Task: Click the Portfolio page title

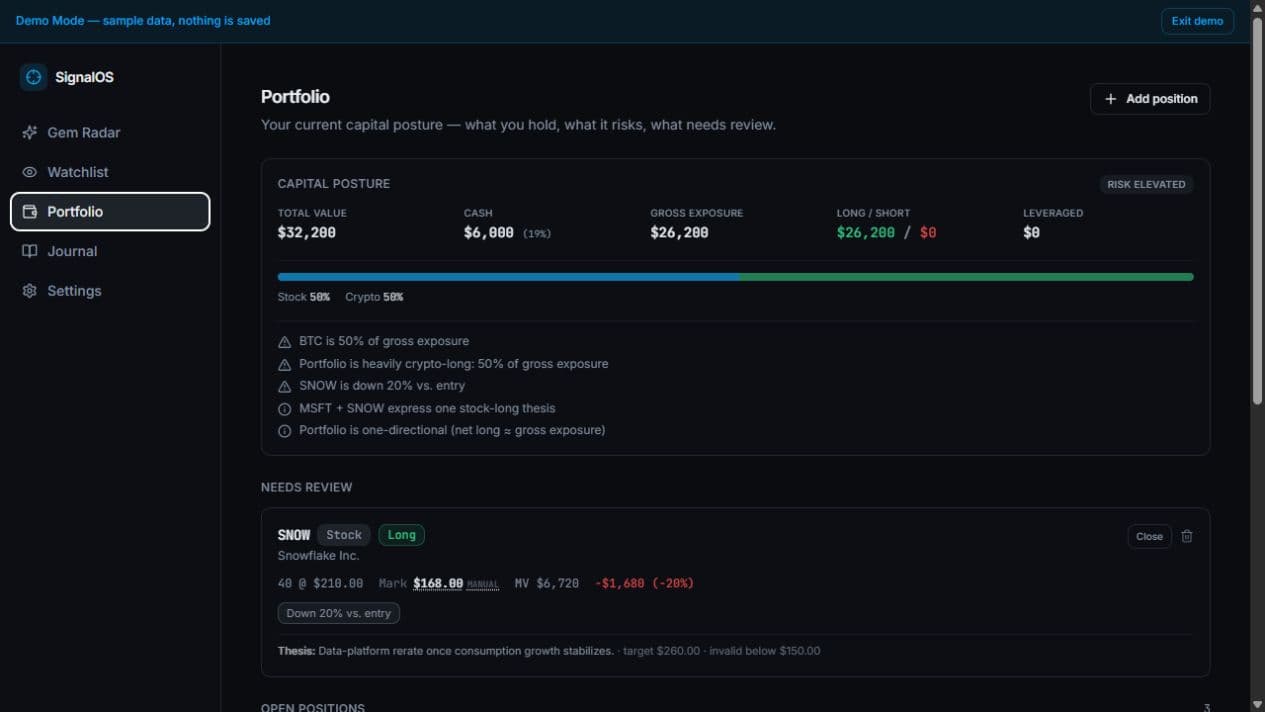Action: 295,97
